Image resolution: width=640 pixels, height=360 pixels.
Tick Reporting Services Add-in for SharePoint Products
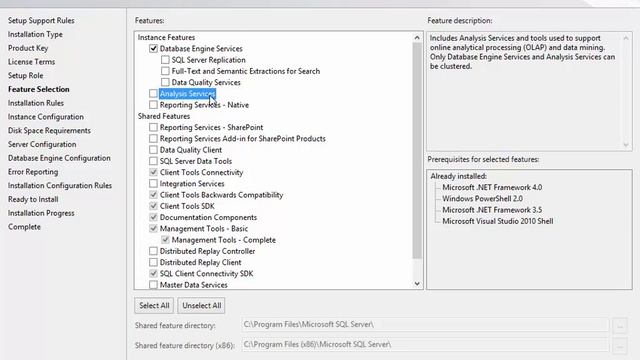coord(153,139)
